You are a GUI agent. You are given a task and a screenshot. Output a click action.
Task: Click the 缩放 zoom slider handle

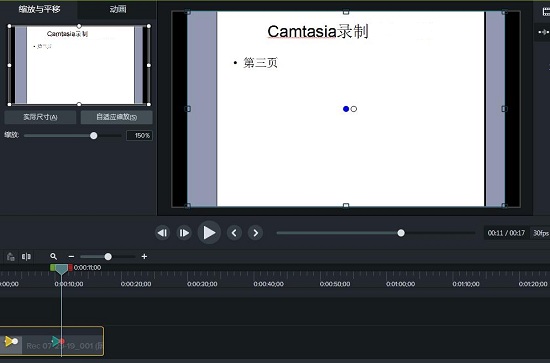[x=94, y=136]
